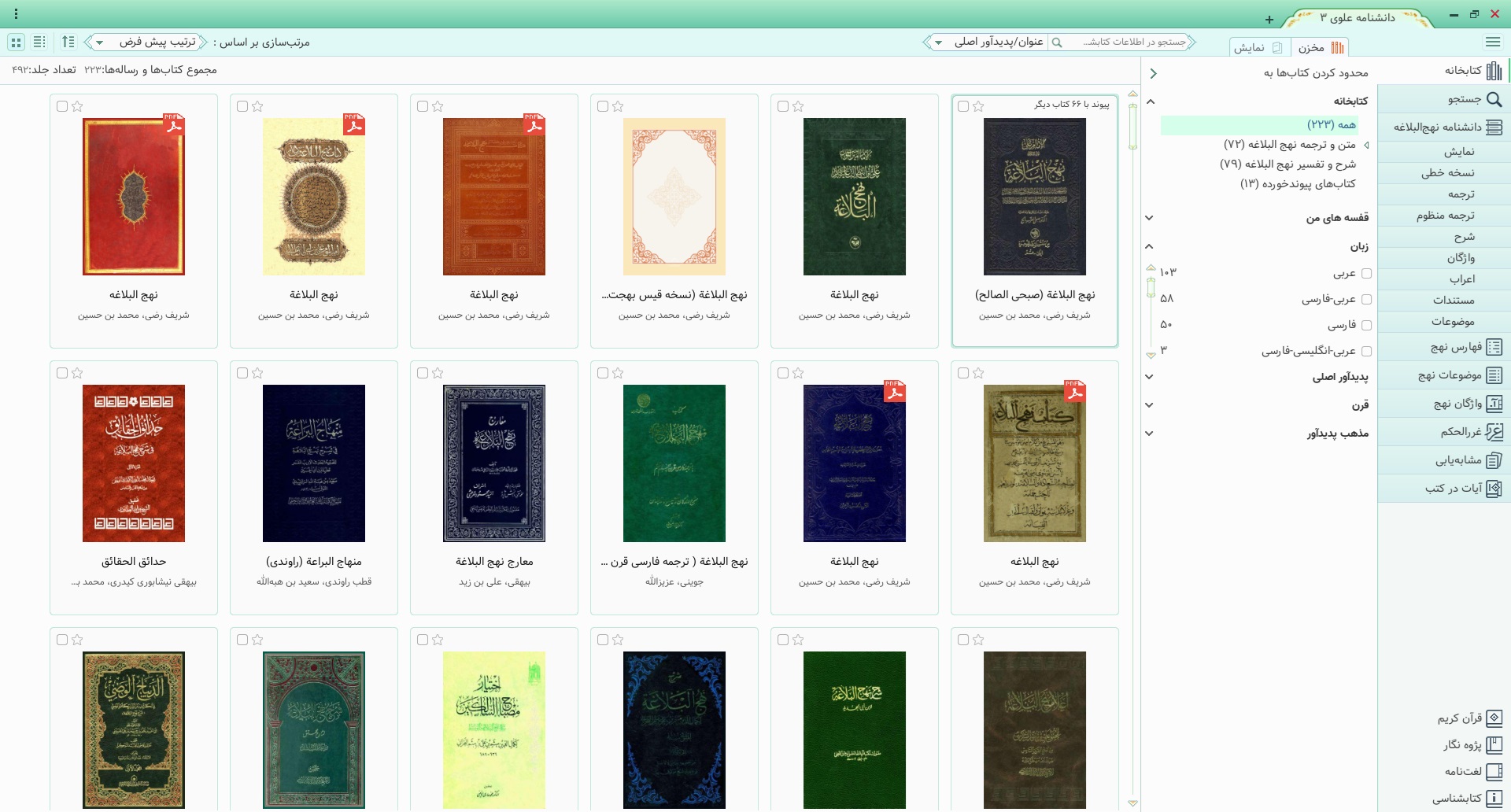1511x812 pixels.
Task: Open آیات در کتب in the sidebar
Action: tap(1444, 489)
